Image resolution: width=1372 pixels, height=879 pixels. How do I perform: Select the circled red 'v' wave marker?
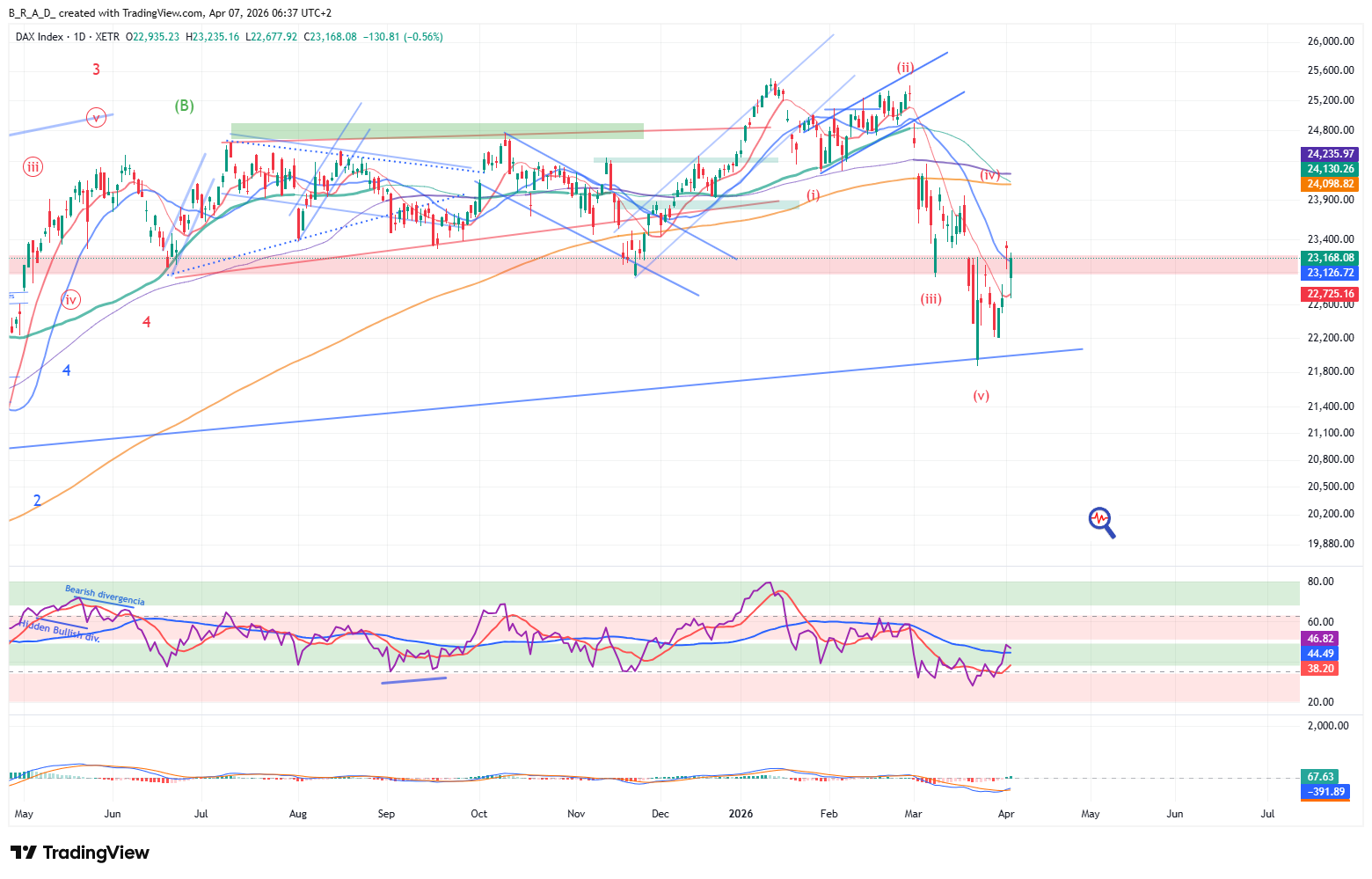[96, 117]
